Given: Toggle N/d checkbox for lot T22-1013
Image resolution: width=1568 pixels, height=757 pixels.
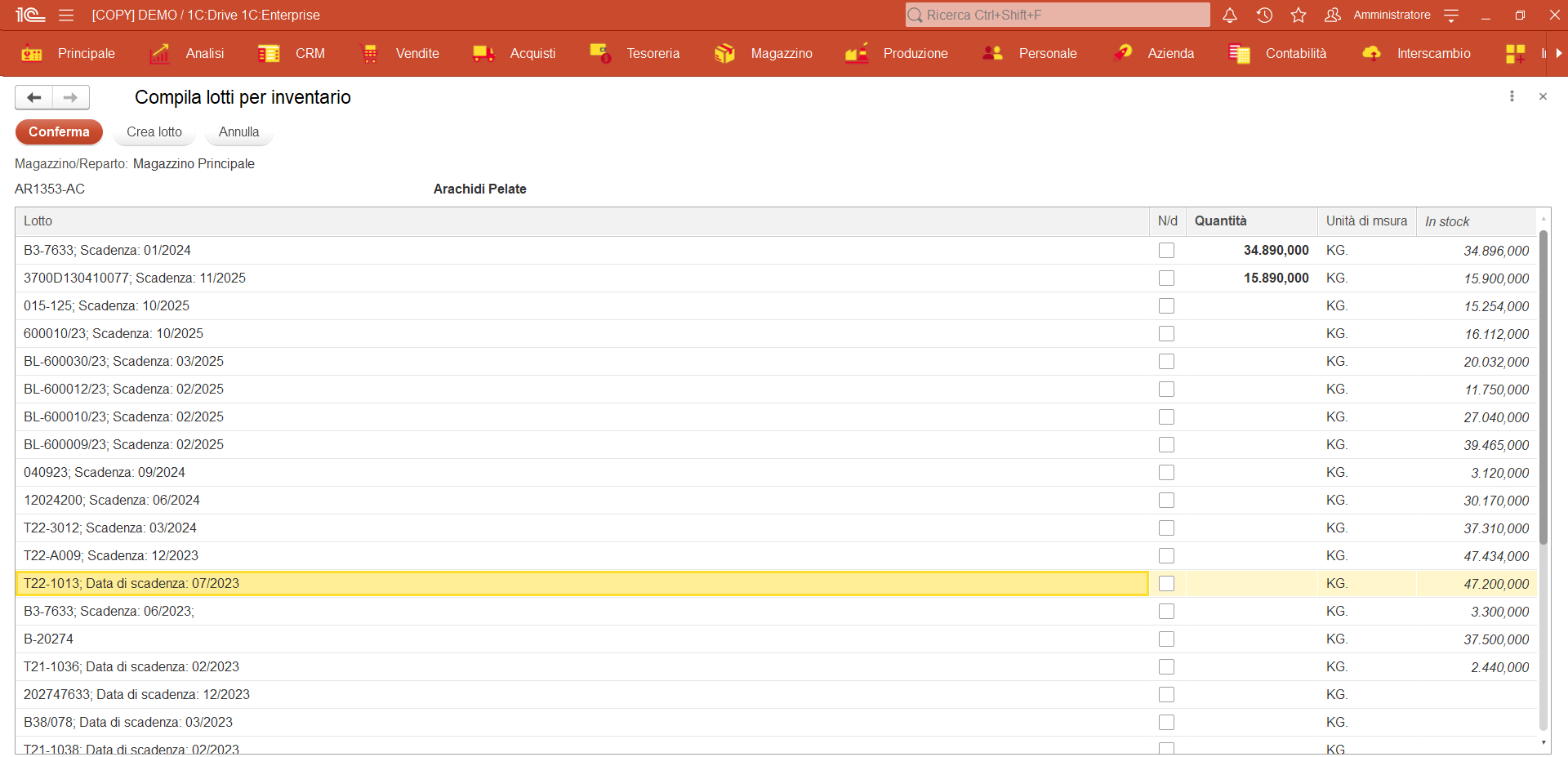Looking at the screenshot, I should [1166, 584].
